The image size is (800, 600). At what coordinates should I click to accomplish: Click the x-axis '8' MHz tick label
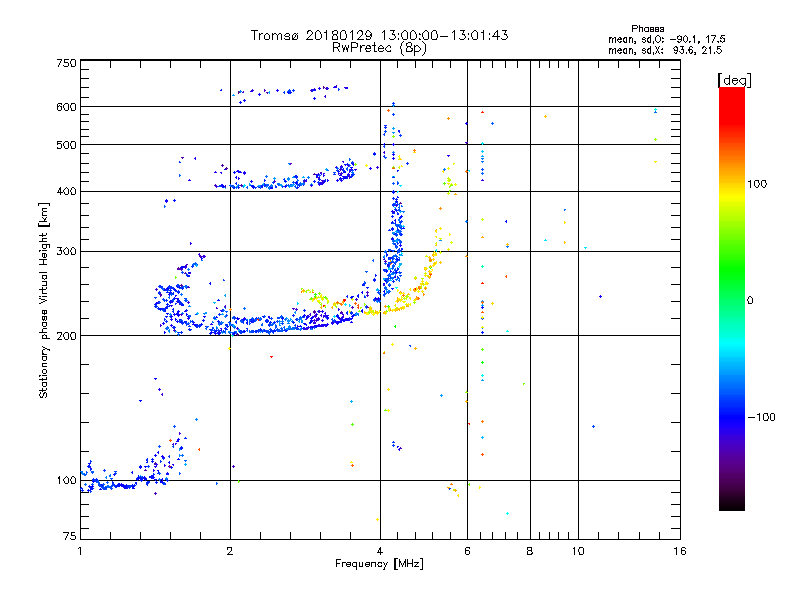[x=530, y=551]
